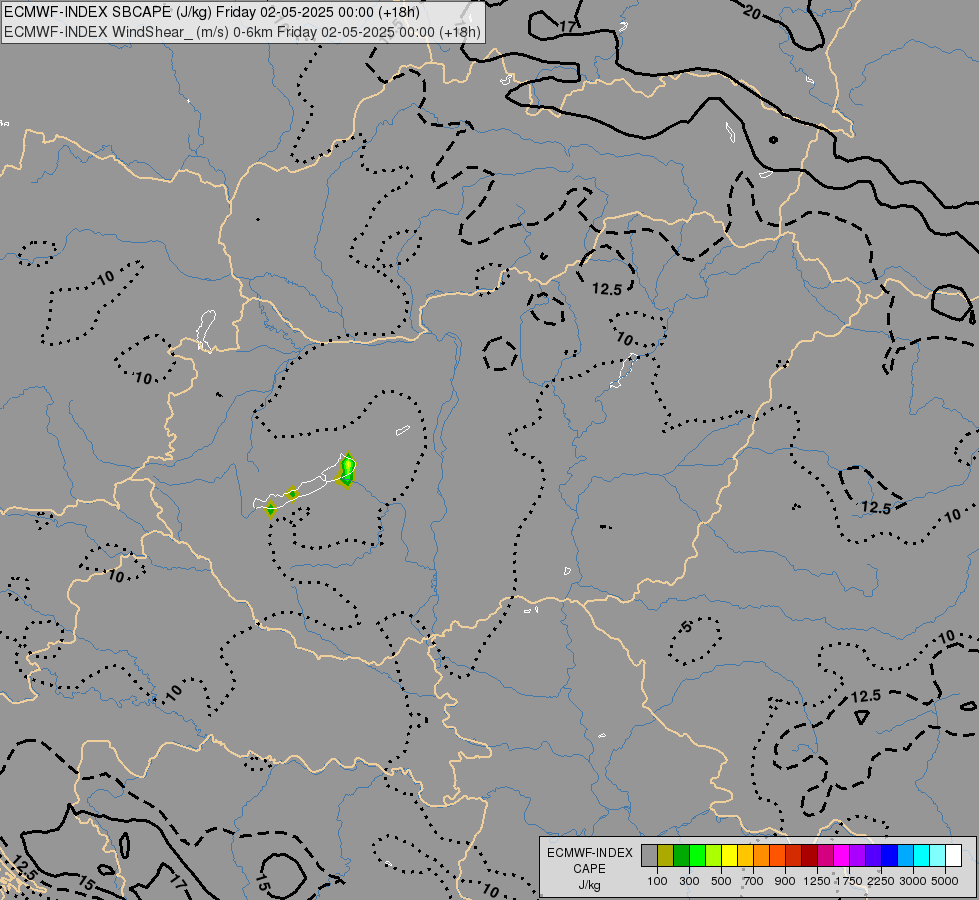The height and width of the screenshot is (900, 979).
Task: Click the legend value 700
Action: [x=754, y=881]
